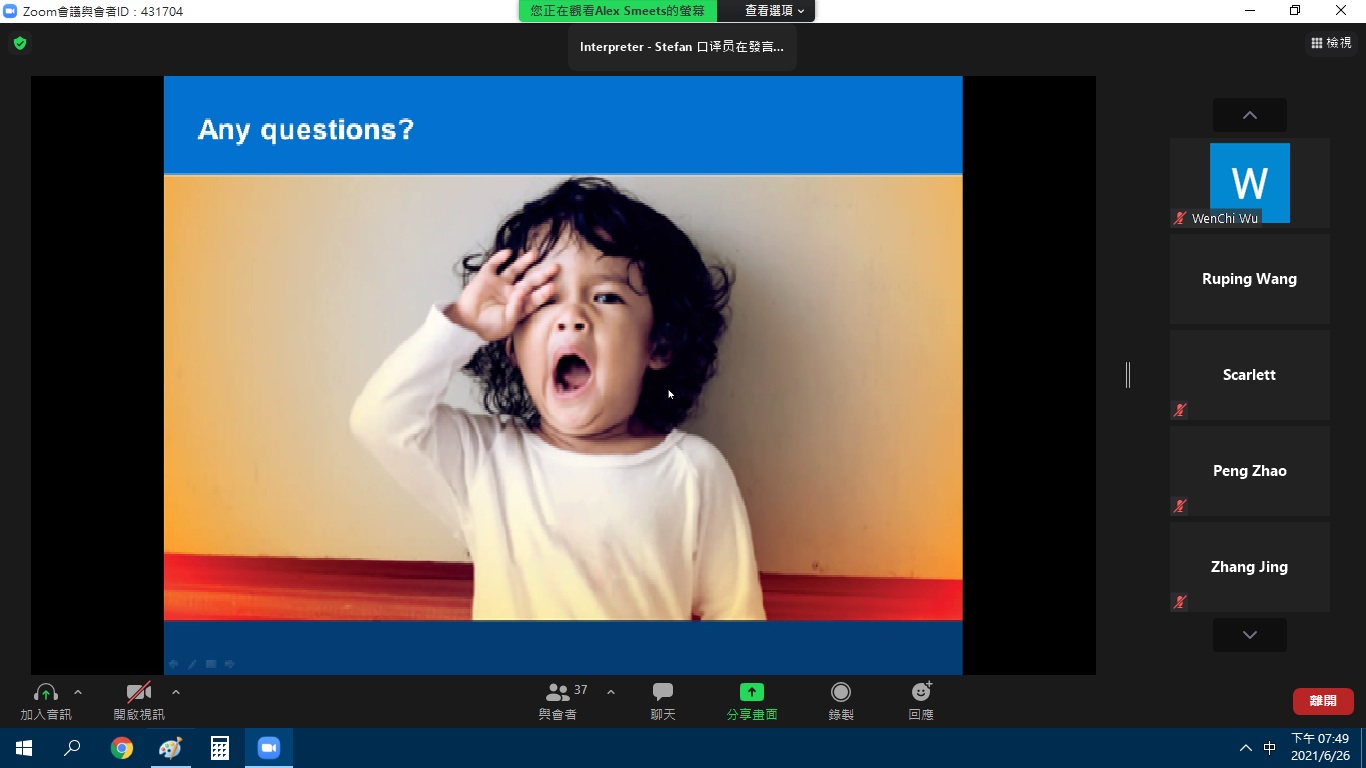Click the panel divider resize handle

[x=1128, y=375]
